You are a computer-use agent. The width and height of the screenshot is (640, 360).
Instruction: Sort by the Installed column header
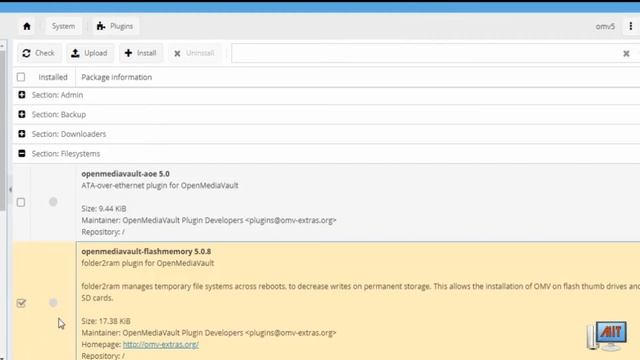(53, 77)
